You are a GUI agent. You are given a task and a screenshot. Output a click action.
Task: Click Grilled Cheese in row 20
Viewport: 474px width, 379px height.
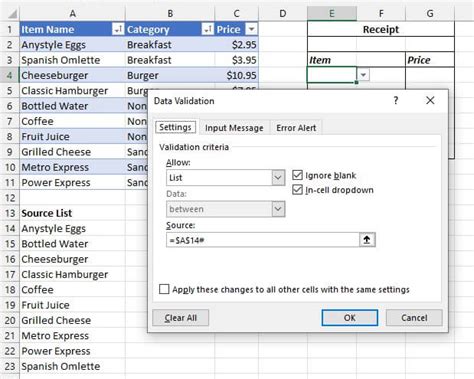click(x=72, y=321)
